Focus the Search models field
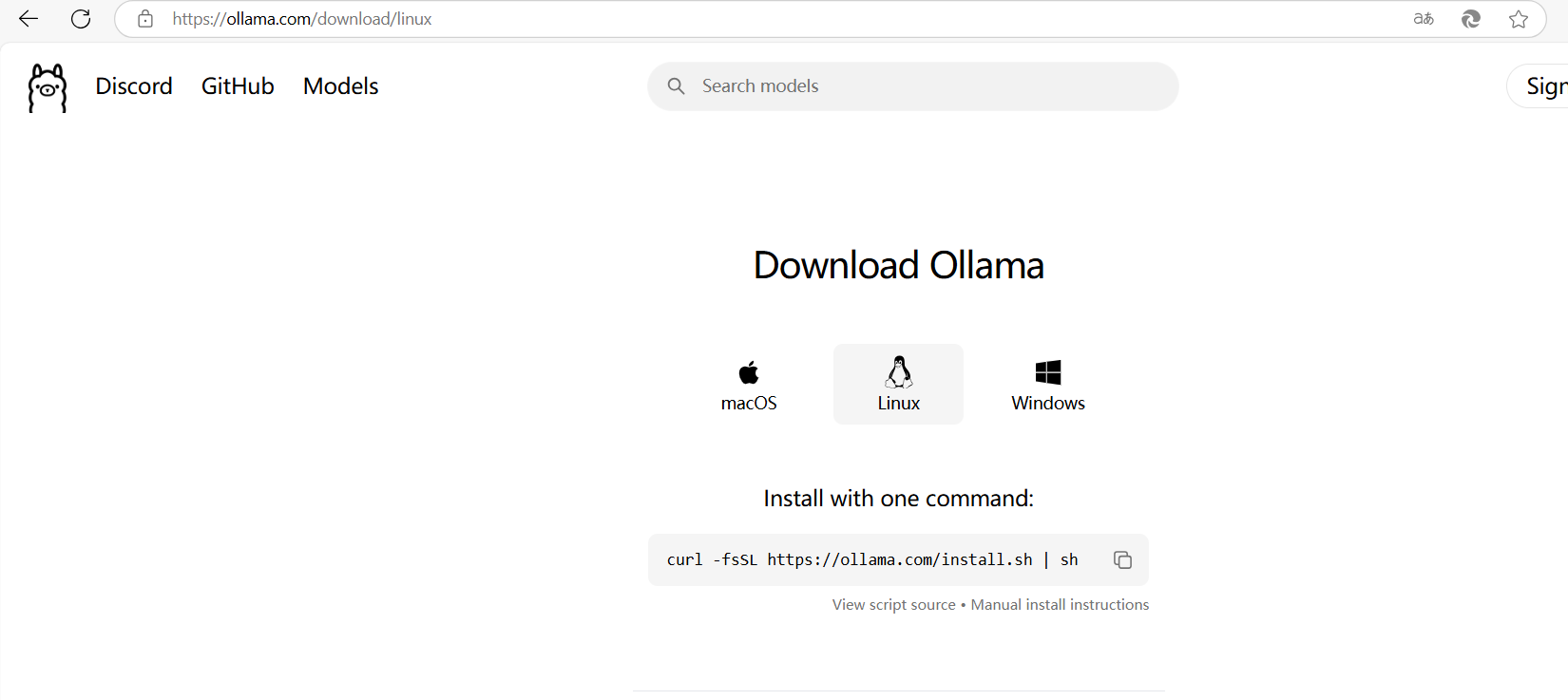The image size is (1568, 700). (x=913, y=86)
